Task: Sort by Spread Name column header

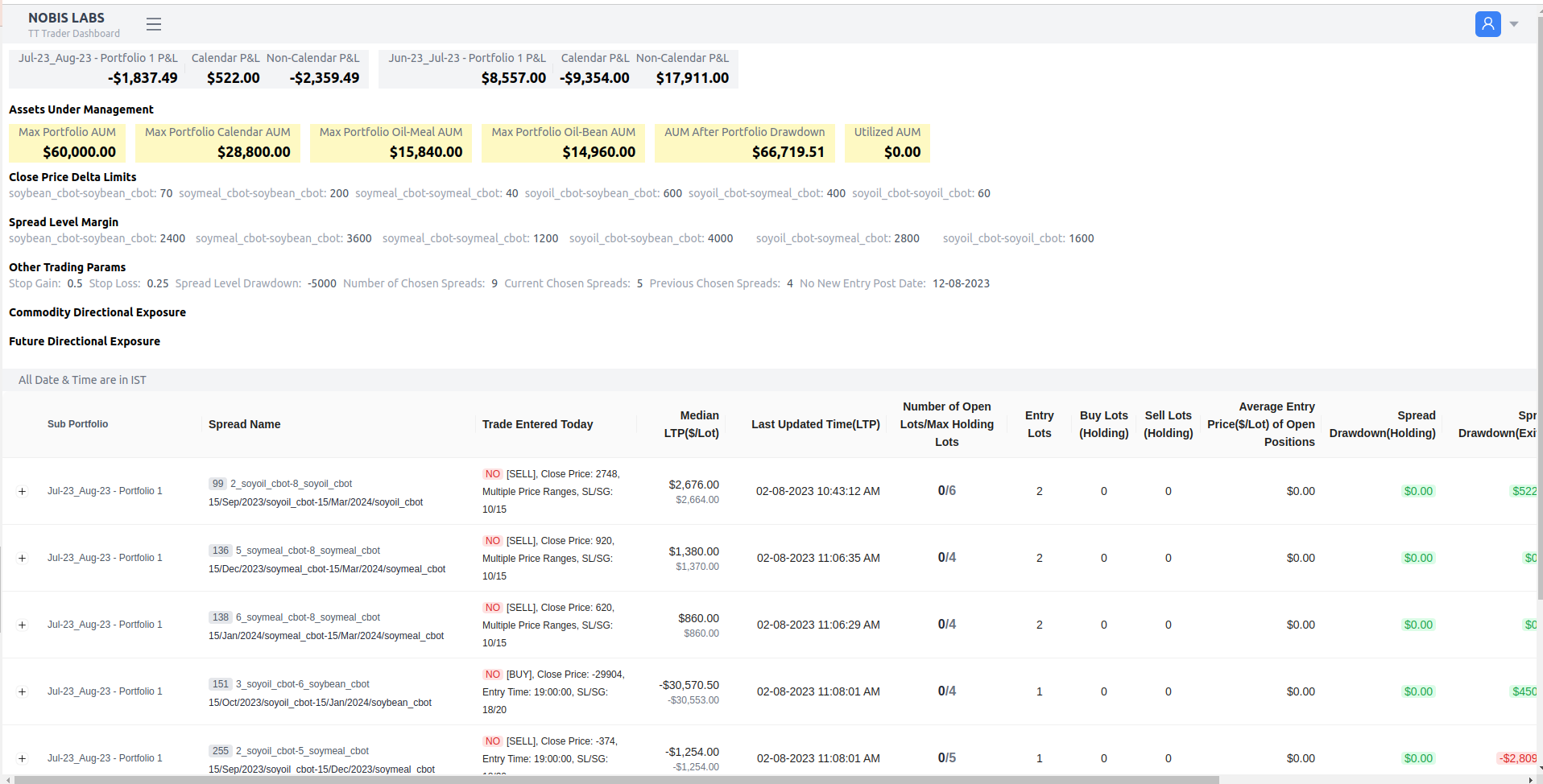Action: click(x=244, y=424)
